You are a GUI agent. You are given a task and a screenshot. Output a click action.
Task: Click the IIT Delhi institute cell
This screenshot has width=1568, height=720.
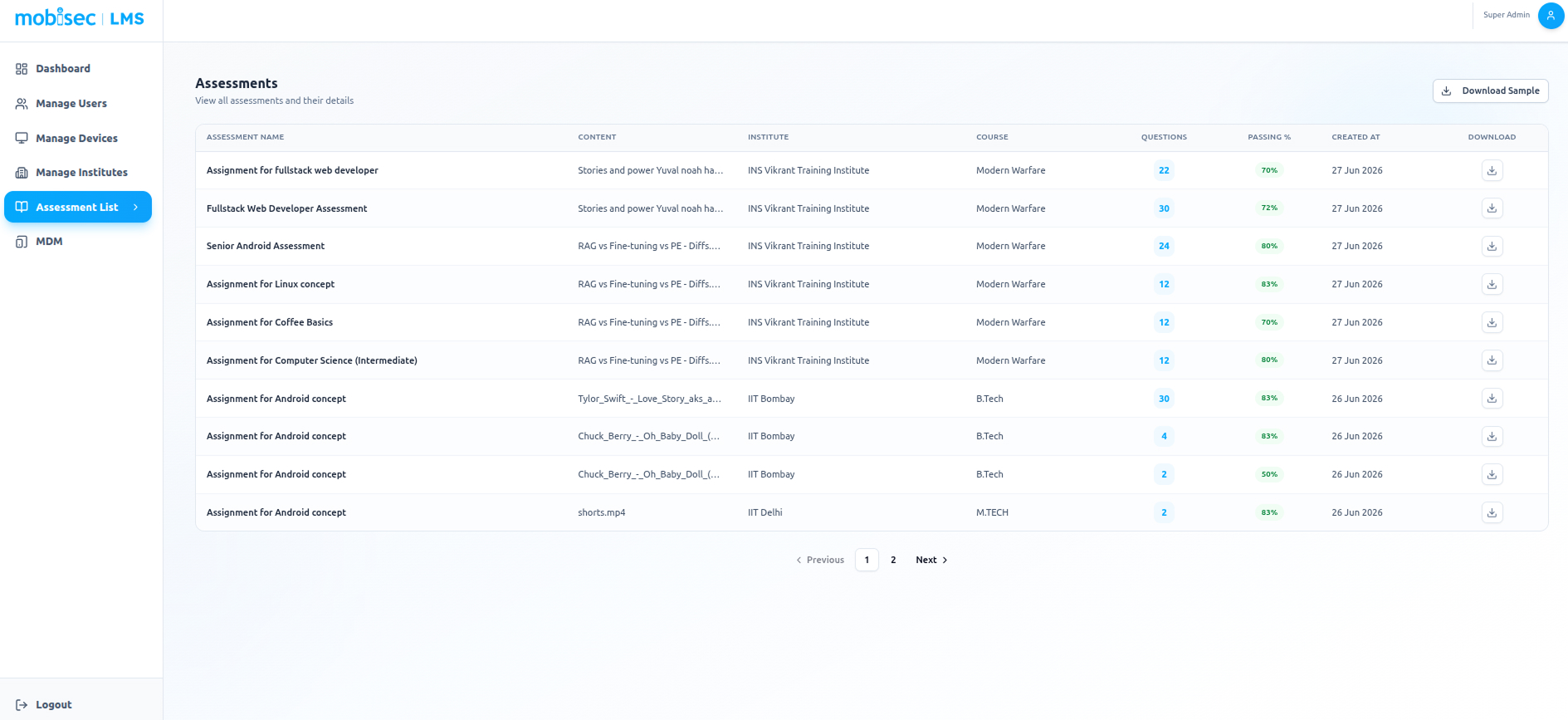point(764,512)
